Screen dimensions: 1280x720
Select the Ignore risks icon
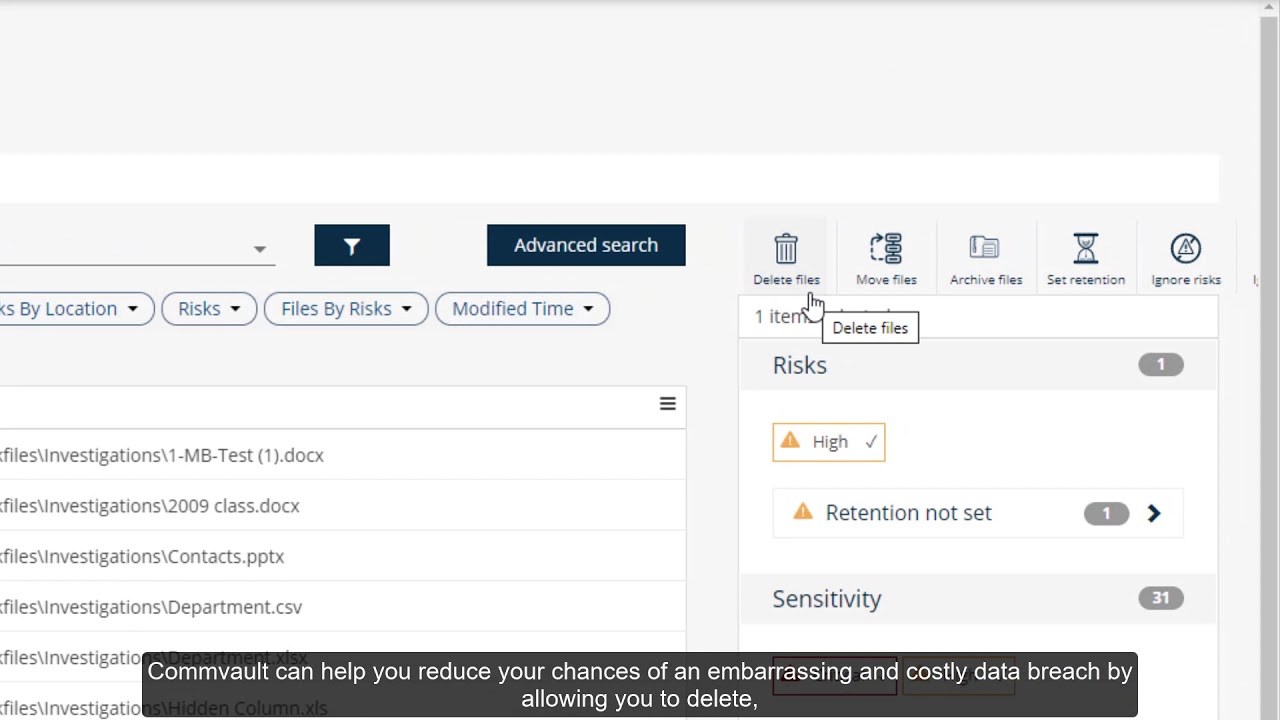(x=1185, y=249)
